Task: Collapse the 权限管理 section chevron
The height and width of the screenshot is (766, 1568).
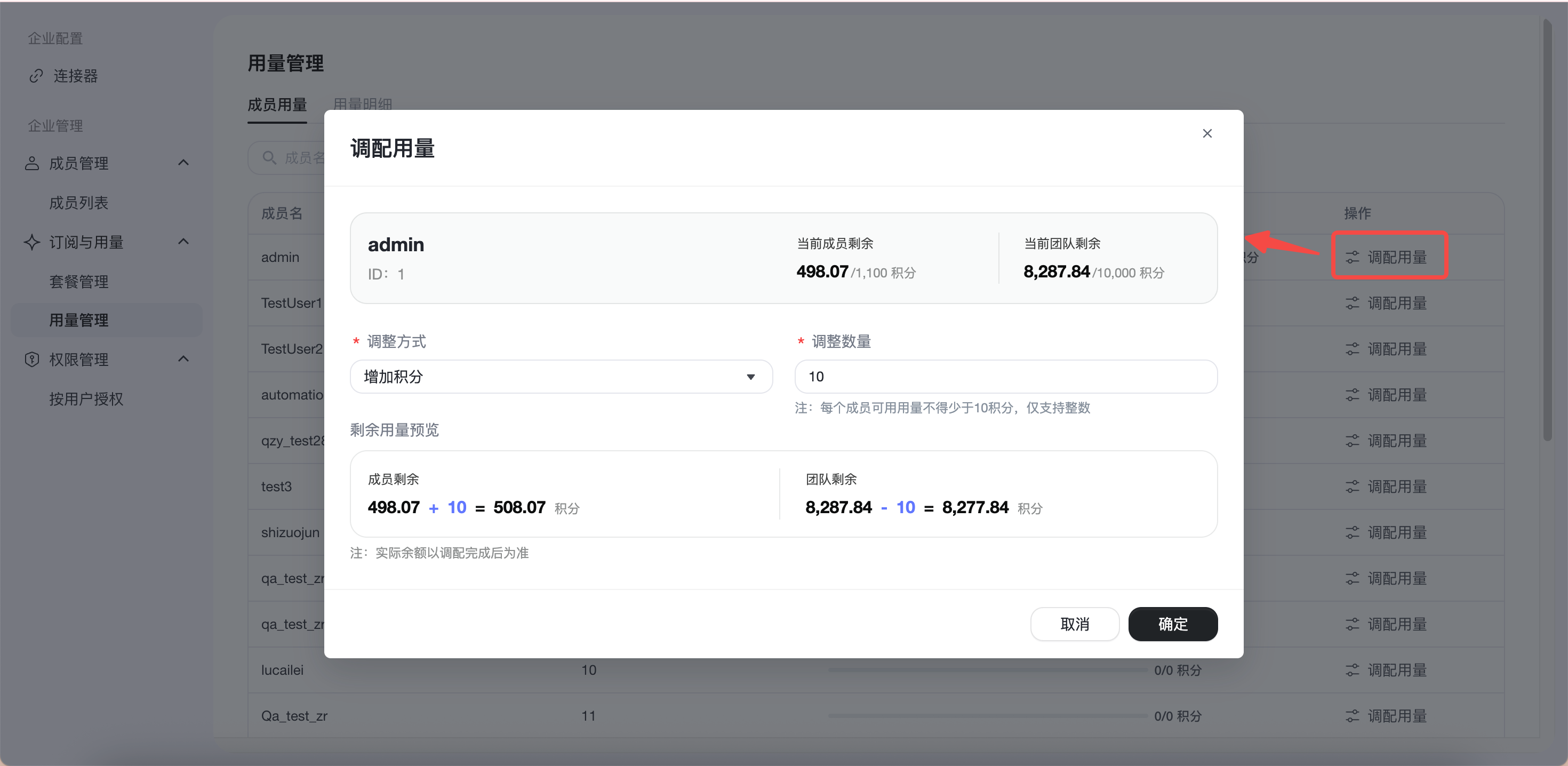Action: coord(183,358)
